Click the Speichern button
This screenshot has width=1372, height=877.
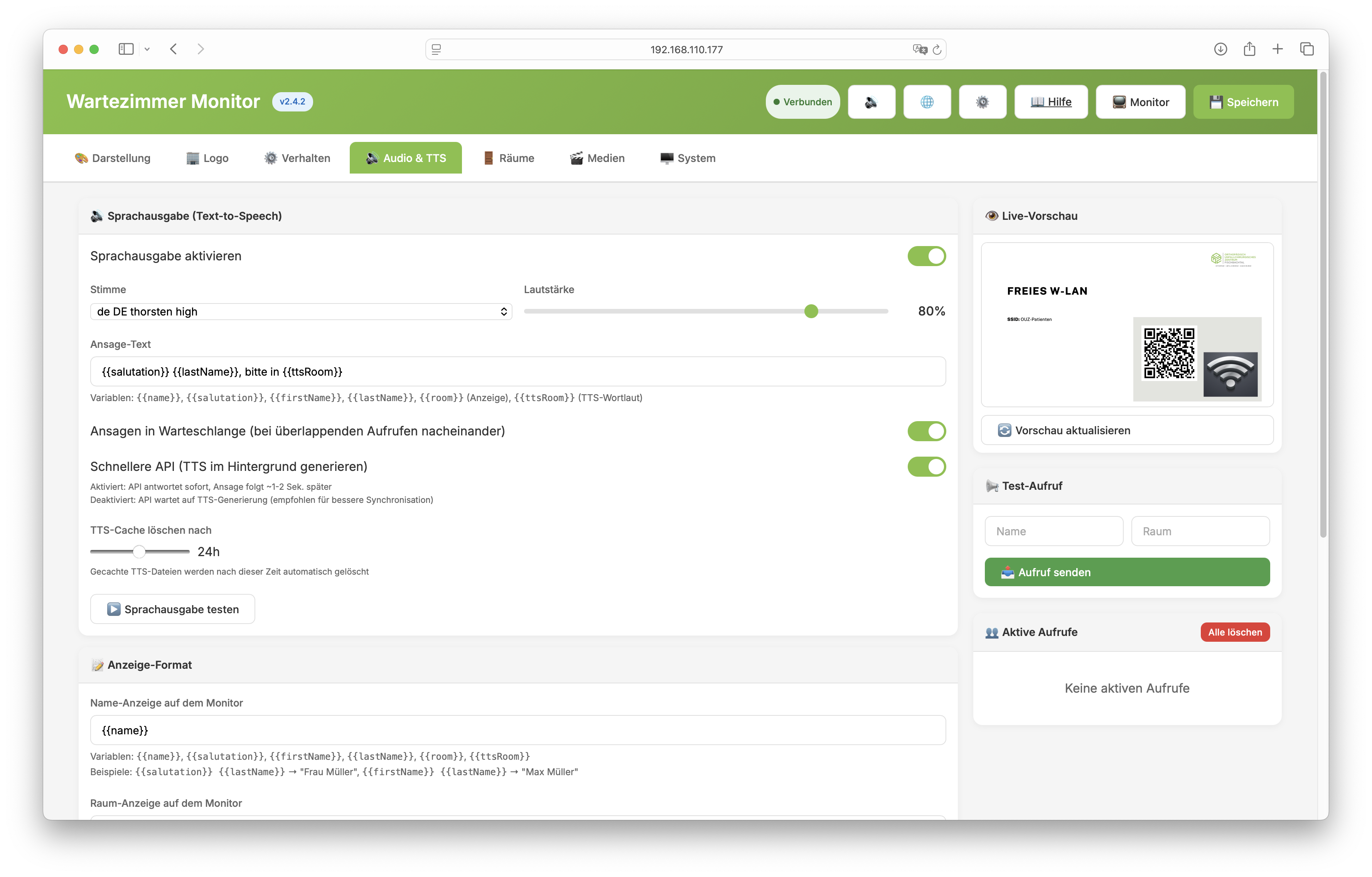coord(1243,102)
